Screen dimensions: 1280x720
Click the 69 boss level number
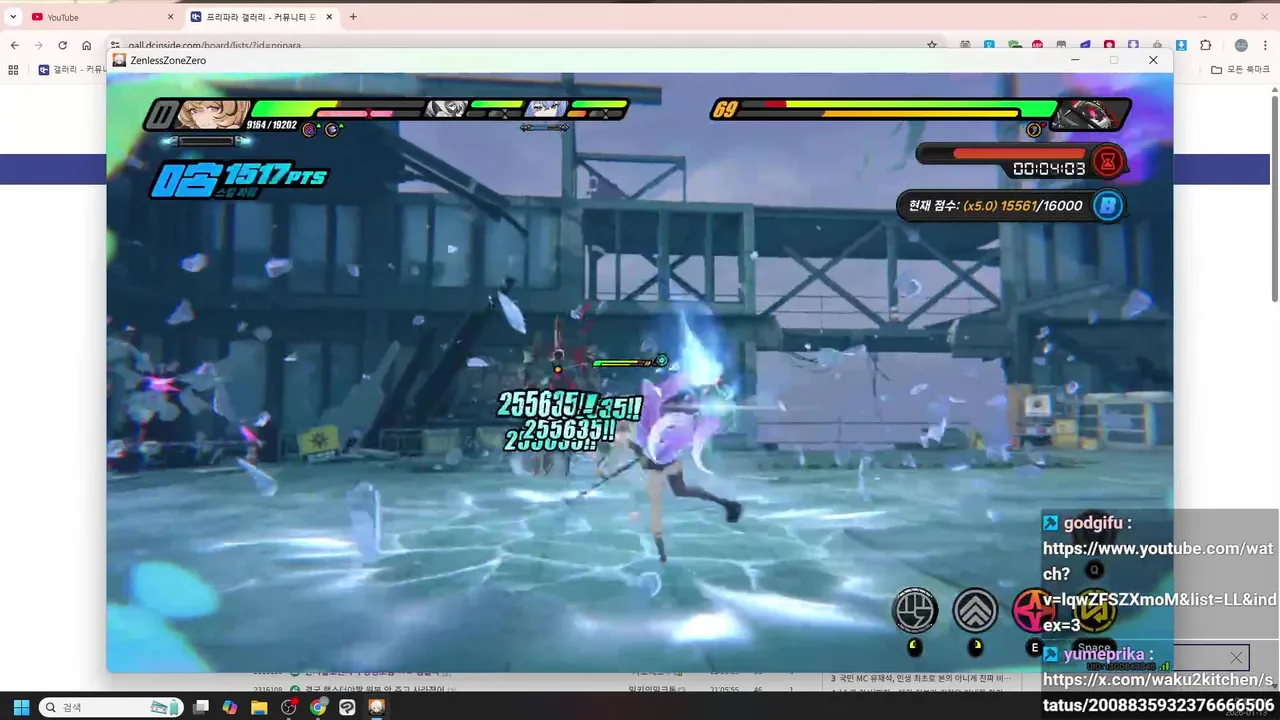724,110
